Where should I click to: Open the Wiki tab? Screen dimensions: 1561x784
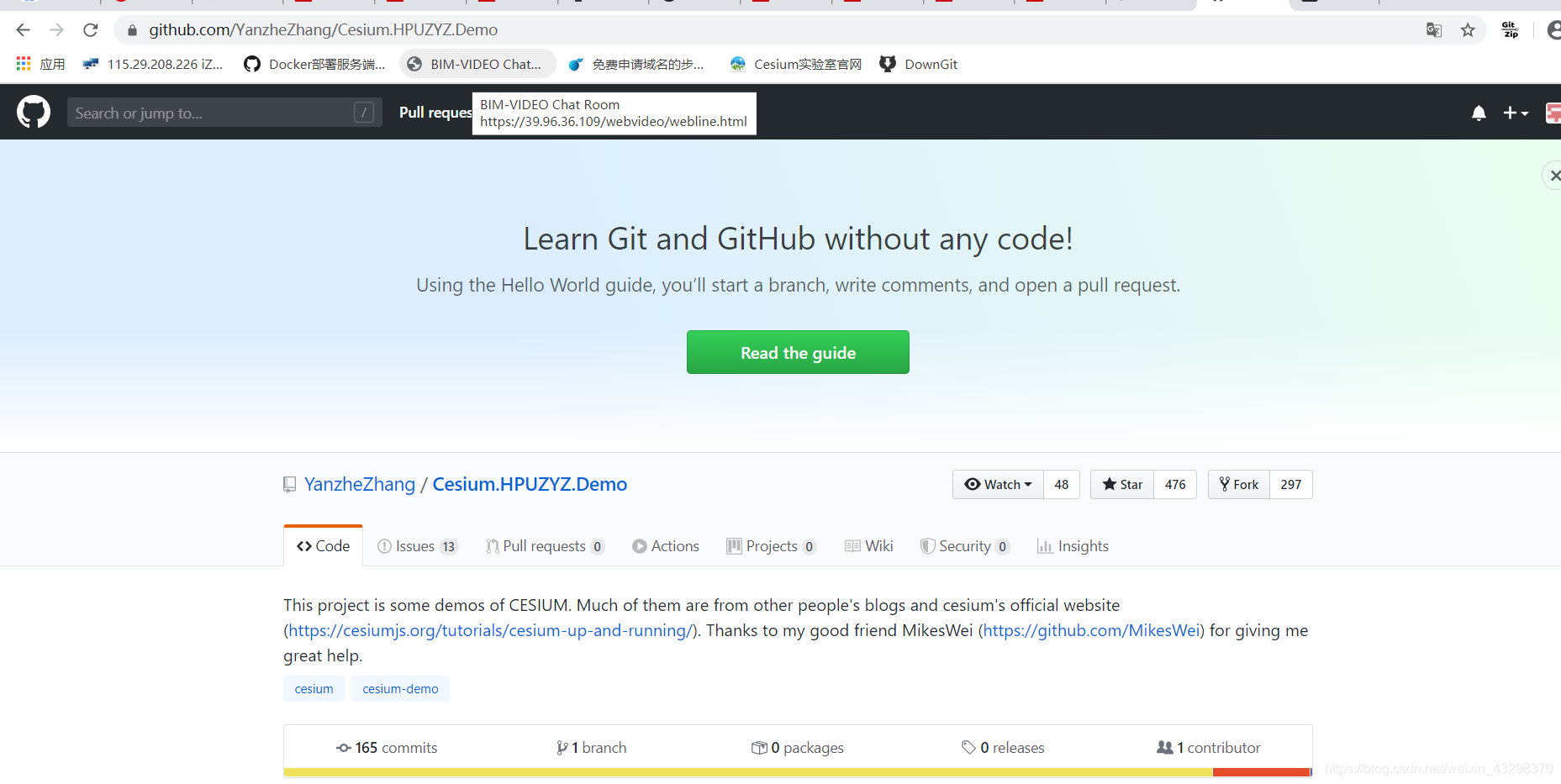869,546
